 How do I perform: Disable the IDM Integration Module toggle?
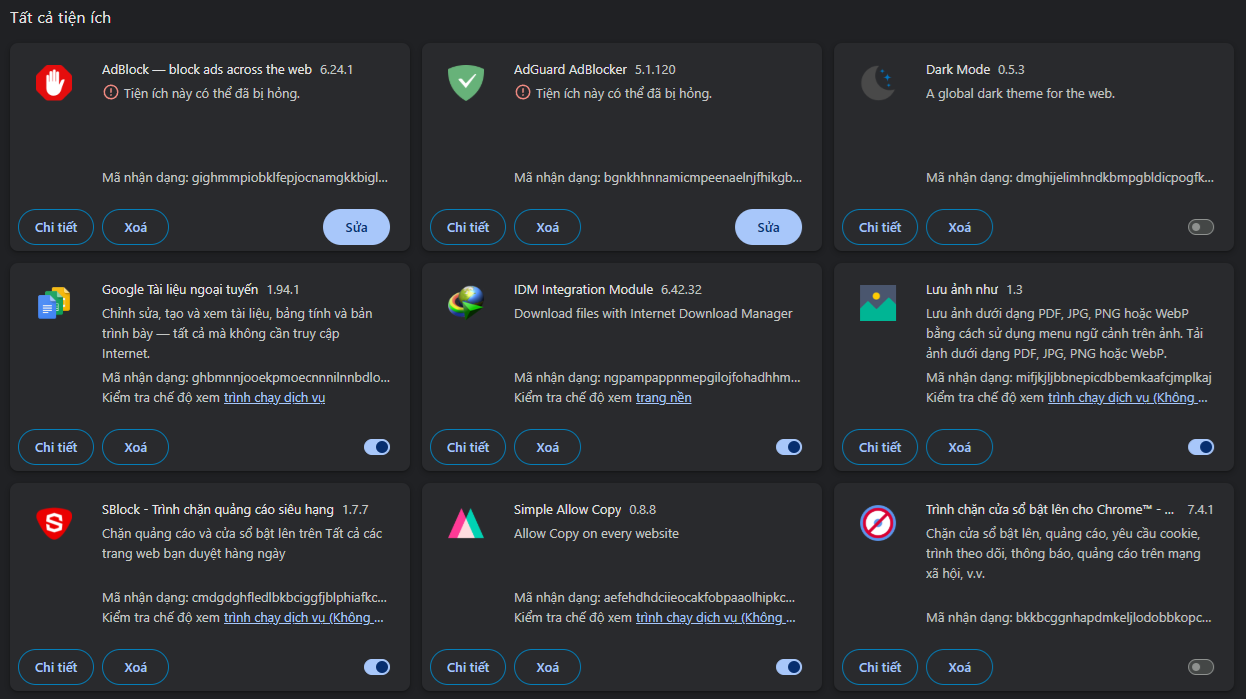pos(788,447)
